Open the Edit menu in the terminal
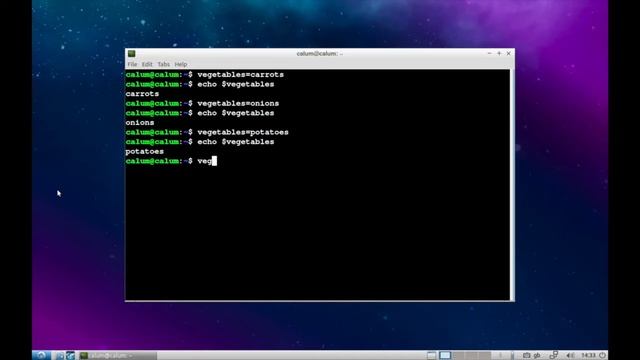 [x=147, y=64]
